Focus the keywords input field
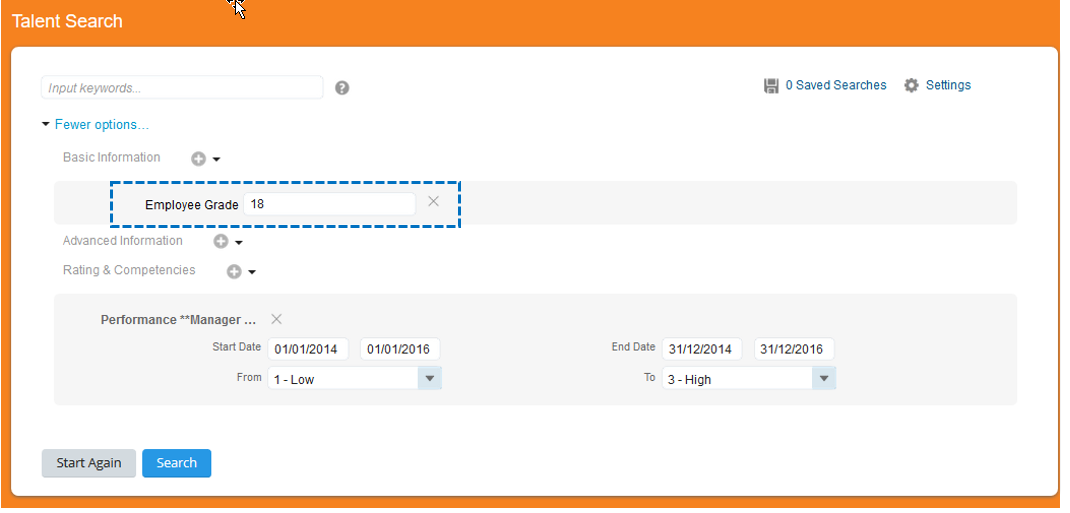Viewport: 1070px width, 513px height. coord(182,87)
